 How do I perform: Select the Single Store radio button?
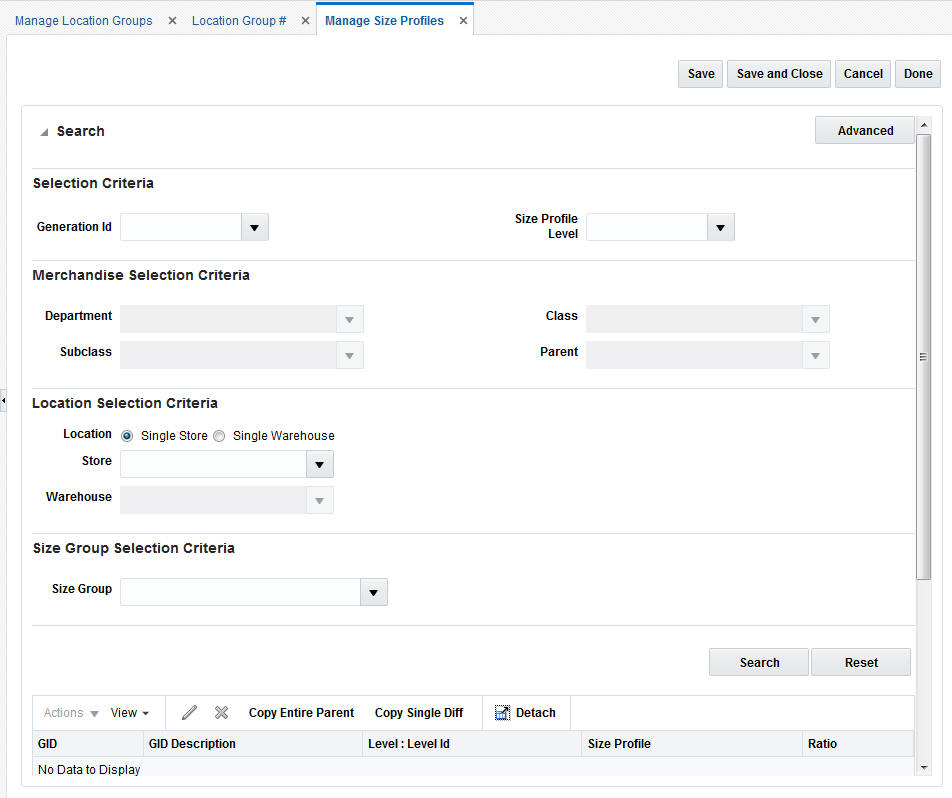pos(126,436)
